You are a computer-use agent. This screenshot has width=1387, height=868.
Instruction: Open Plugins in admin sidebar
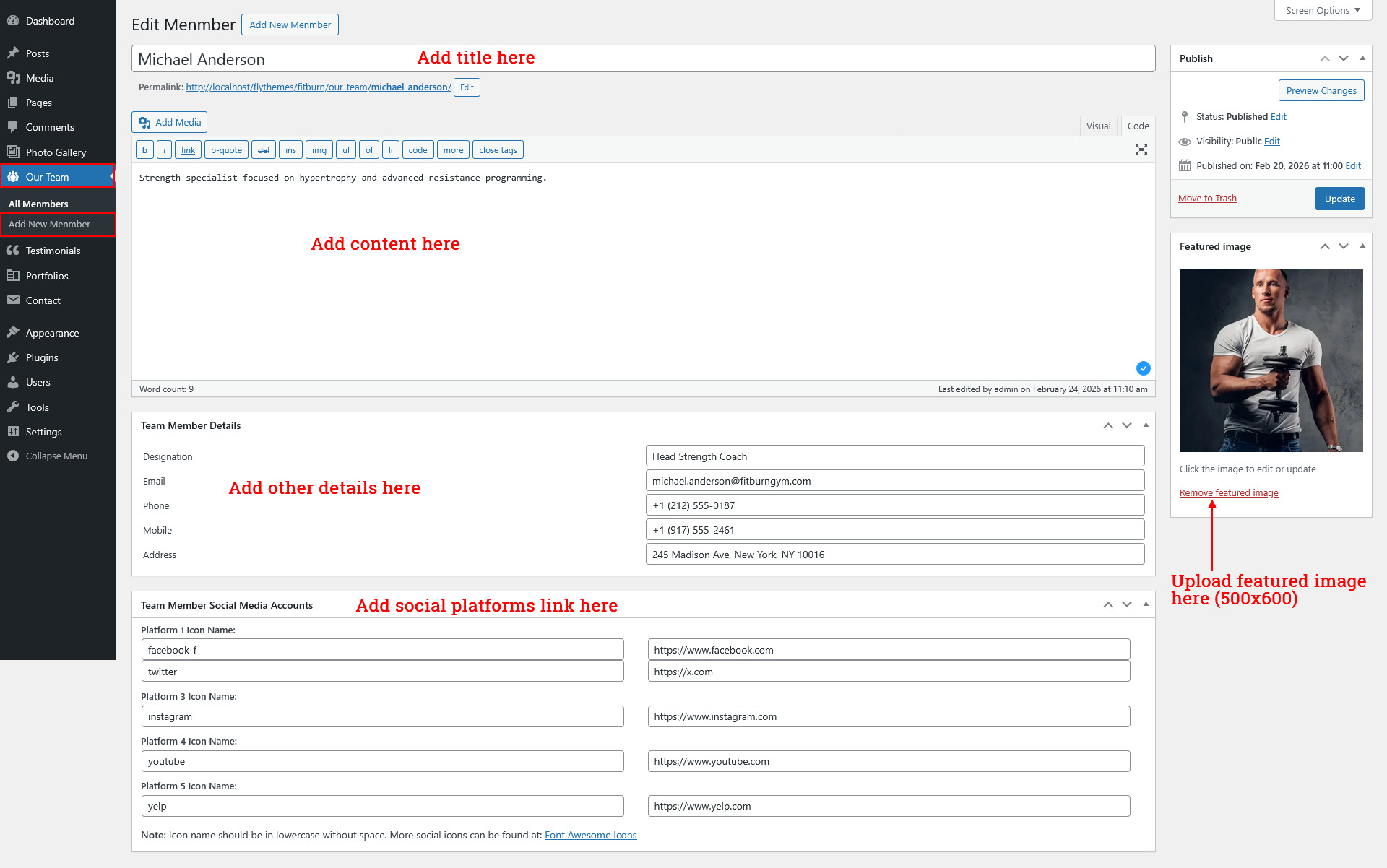point(42,357)
